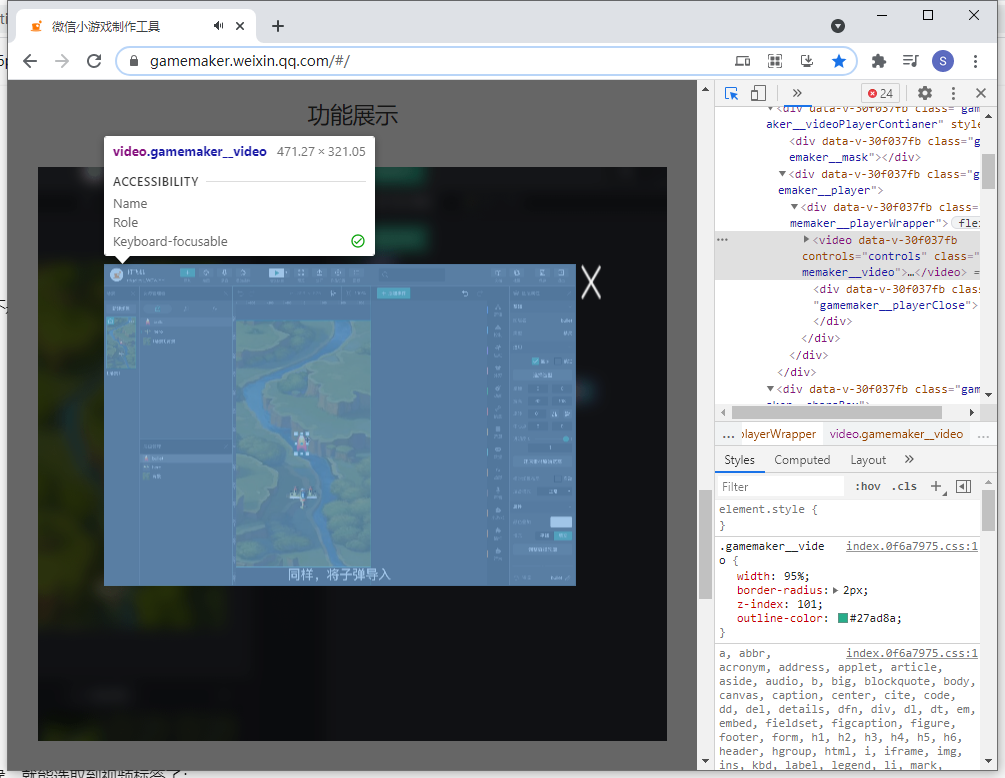Image resolution: width=1005 pixels, height=778 pixels.
Task: Click the install app download icon
Action: coord(807,61)
